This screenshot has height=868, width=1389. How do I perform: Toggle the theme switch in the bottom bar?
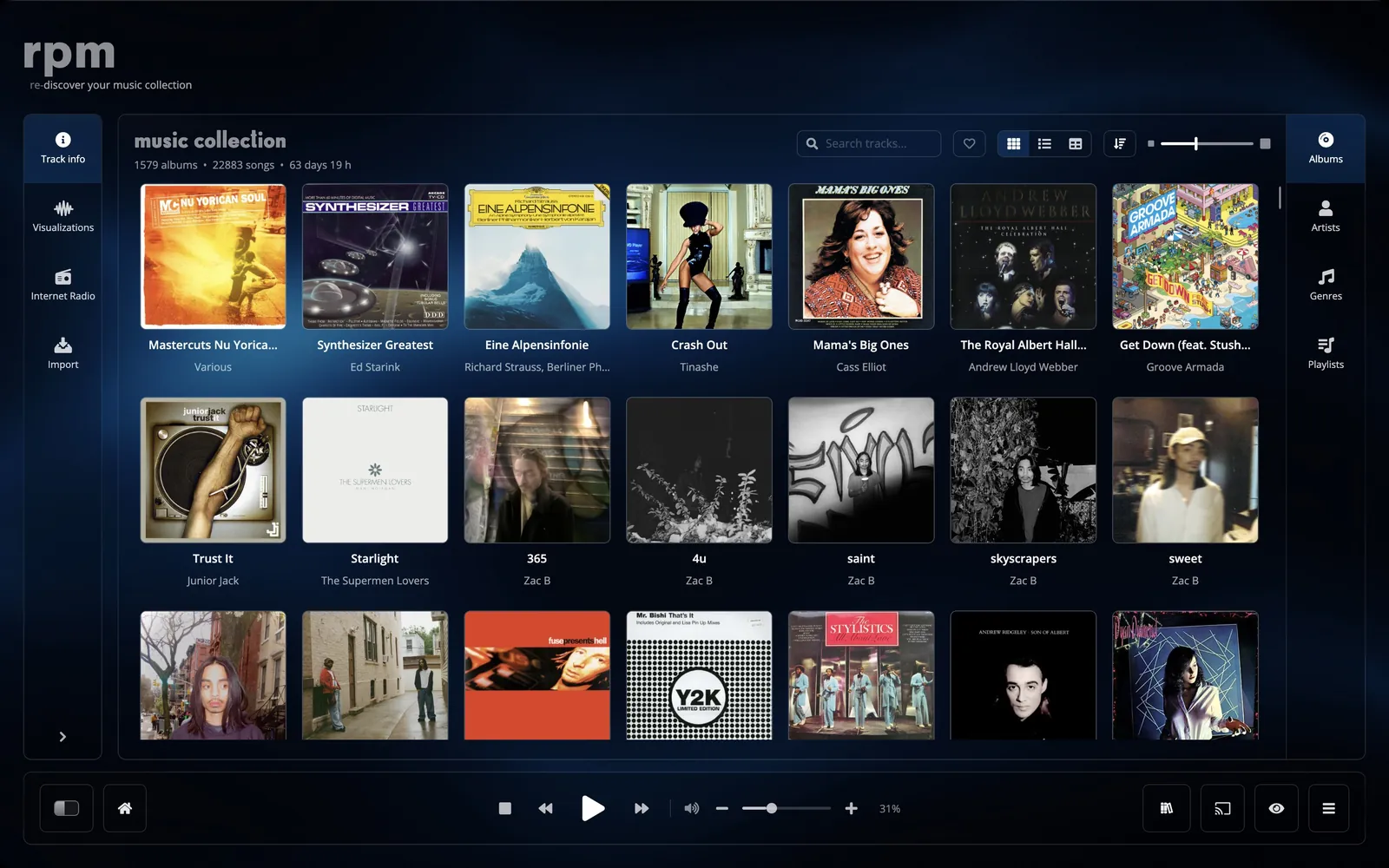67,808
